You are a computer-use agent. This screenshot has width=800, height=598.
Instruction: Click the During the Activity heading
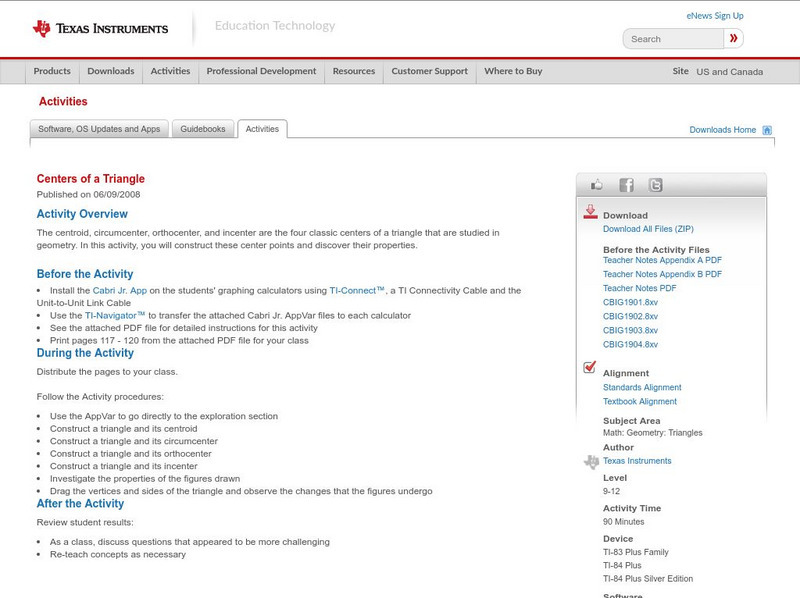85,353
